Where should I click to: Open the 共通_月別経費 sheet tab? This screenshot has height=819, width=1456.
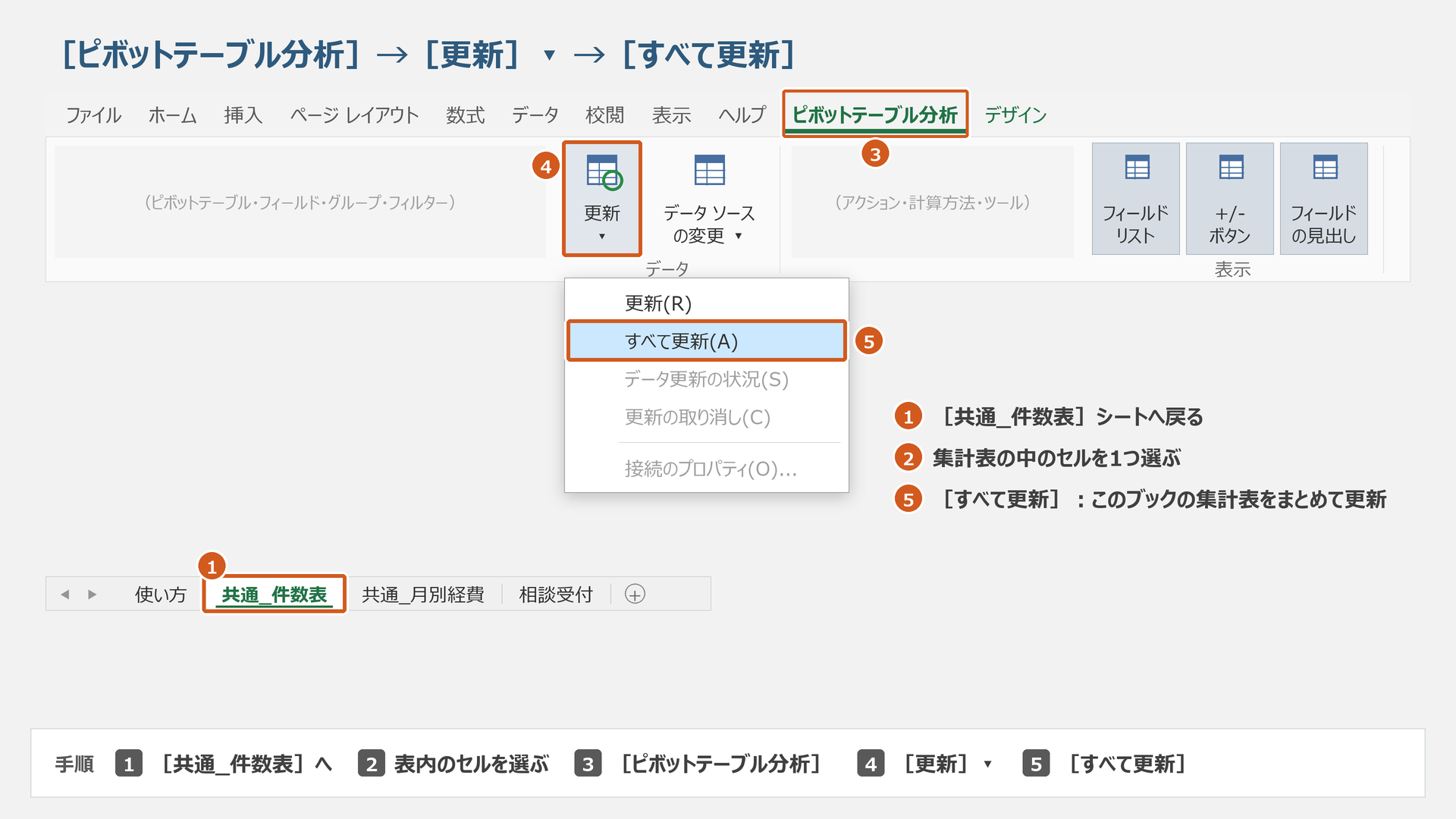[423, 595]
